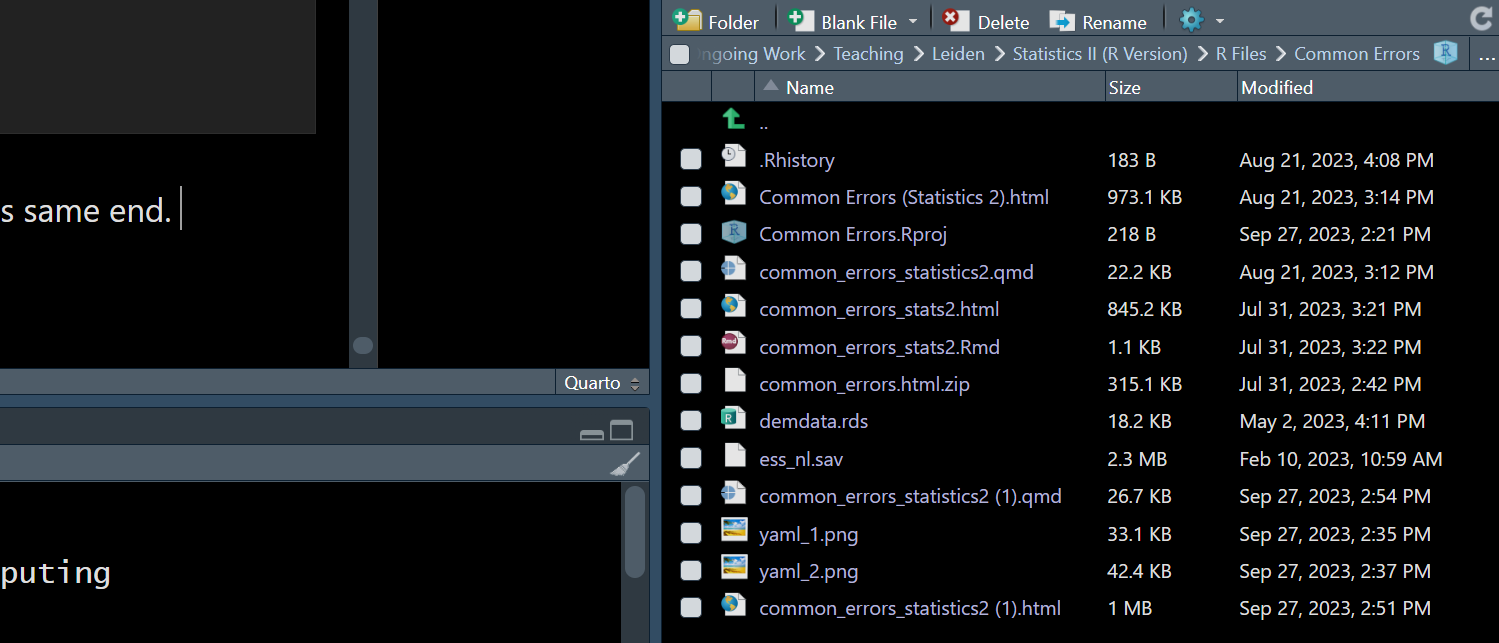The width and height of the screenshot is (1499, 643).
Task: Tick the checkbox for ess_nl.sav
Action: [691, 459]
